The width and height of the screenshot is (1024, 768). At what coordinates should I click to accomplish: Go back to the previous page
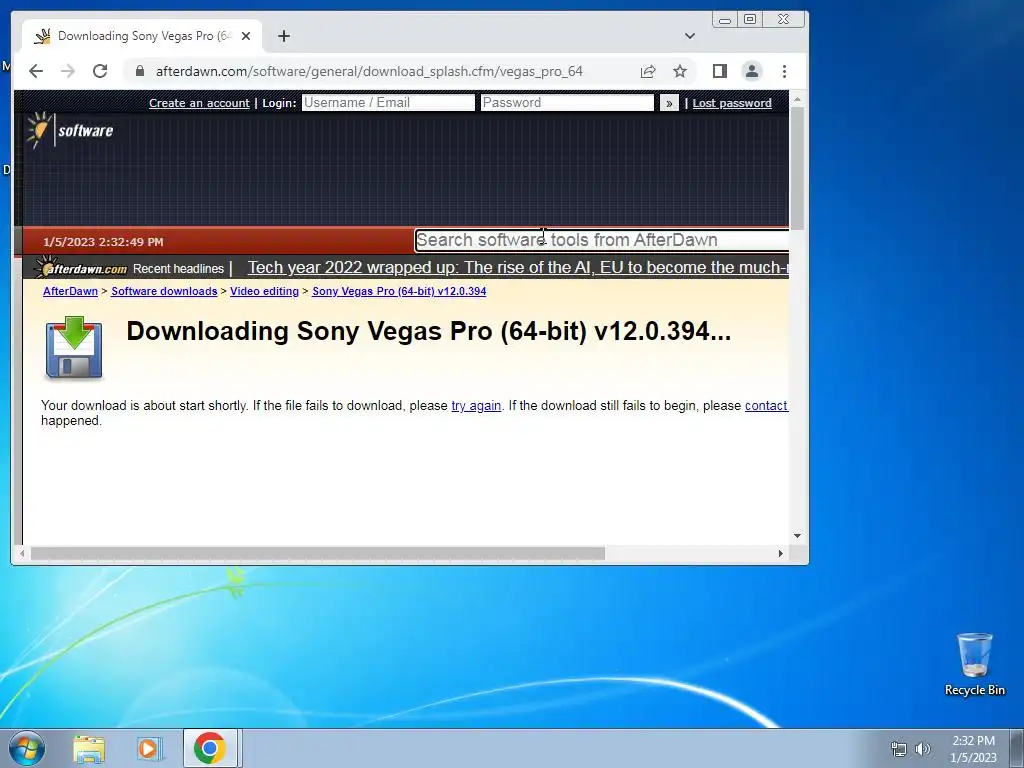36,71
